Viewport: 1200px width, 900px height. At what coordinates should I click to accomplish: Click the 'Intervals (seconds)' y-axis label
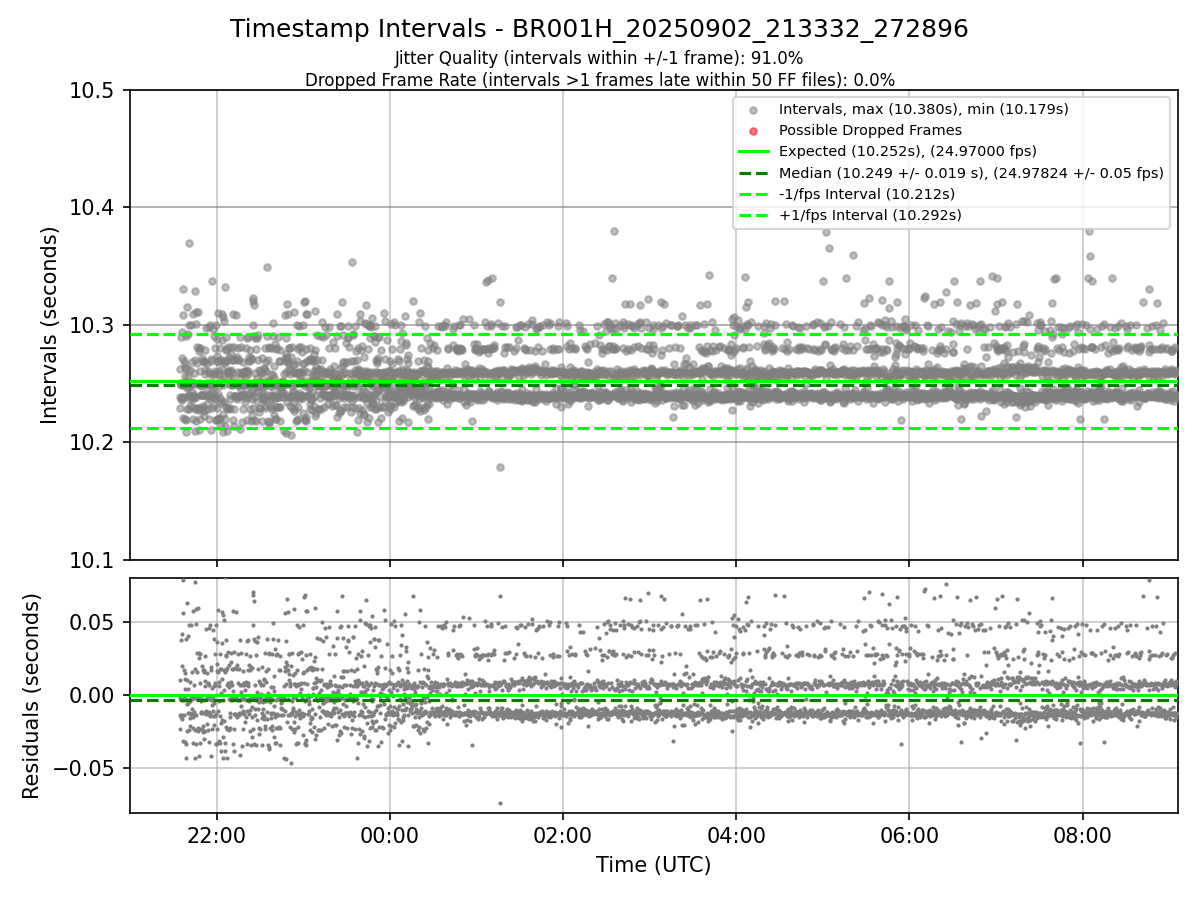click(x=50, y=325)
